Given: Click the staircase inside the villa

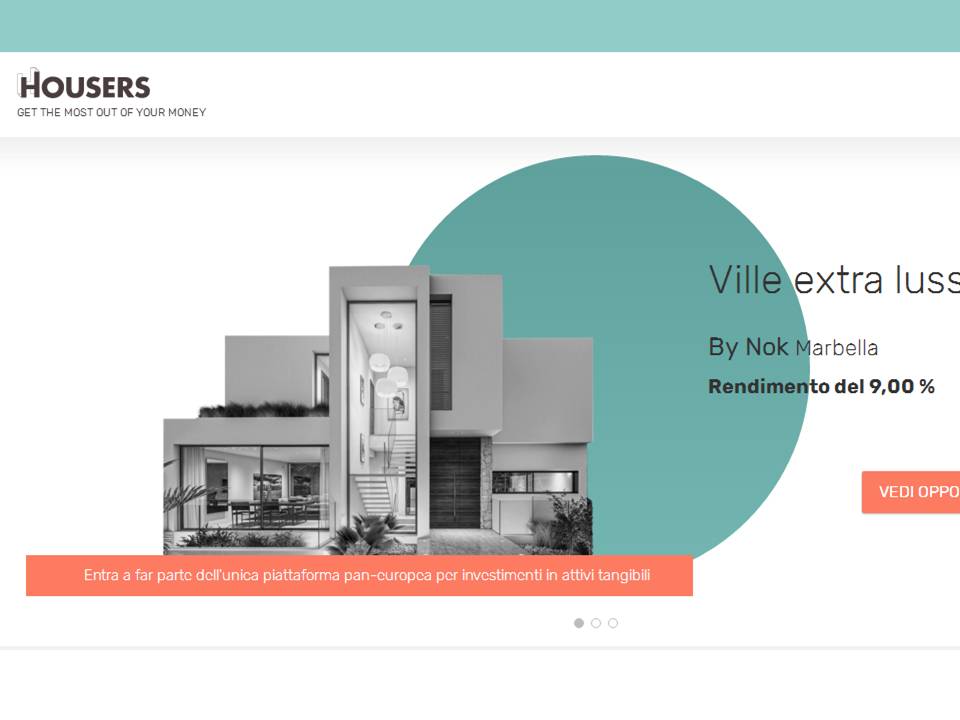Looking at the screenshot, I should coord(380,490).
